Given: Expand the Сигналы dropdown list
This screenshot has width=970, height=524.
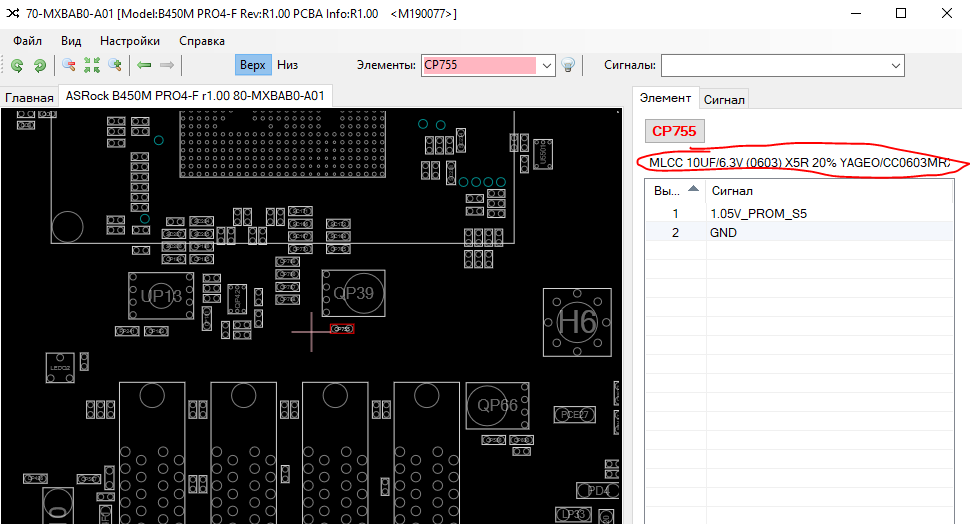Looking at the screenshot, I should [x=895, y=65].
